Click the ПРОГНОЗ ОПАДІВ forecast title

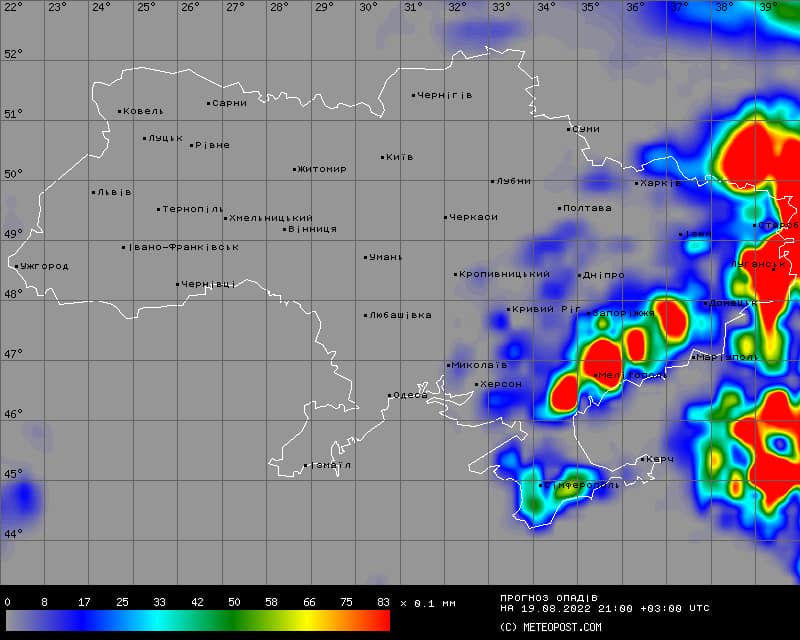(548, 598)
